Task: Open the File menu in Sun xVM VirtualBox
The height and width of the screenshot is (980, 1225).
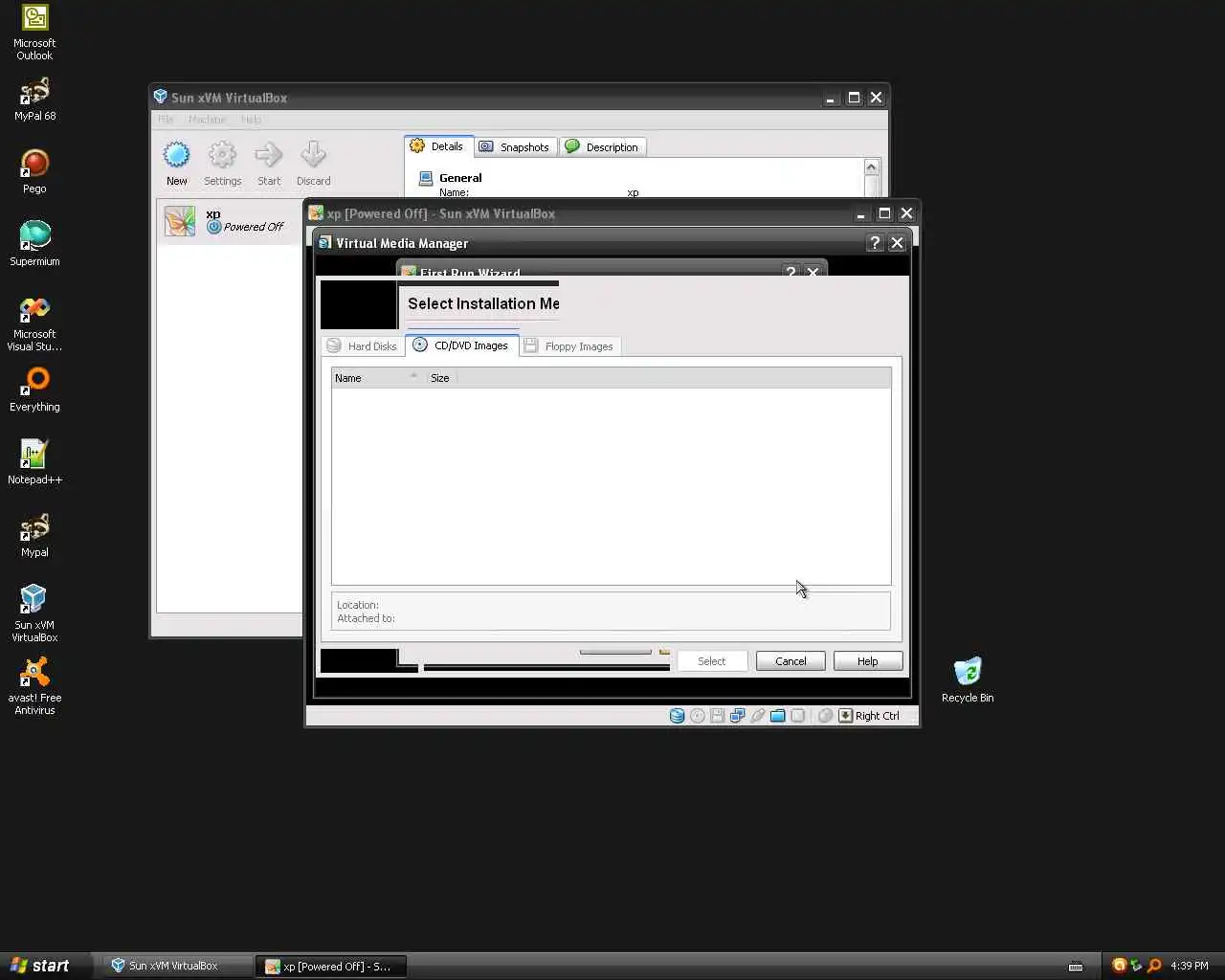Action: pyautogui.click(x=166, y=120)
